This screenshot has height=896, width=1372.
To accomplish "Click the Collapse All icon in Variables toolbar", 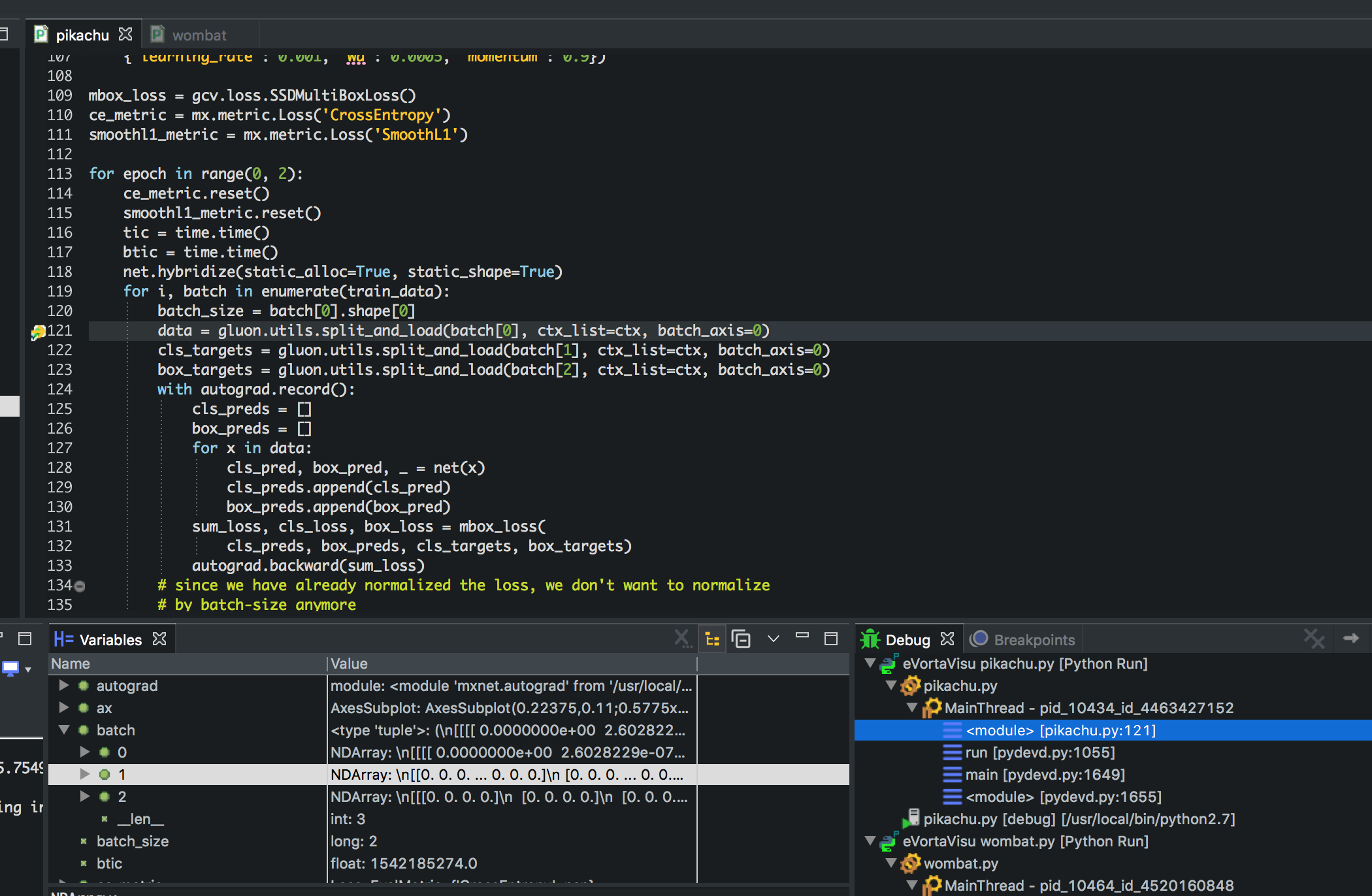I will [742, 639].
